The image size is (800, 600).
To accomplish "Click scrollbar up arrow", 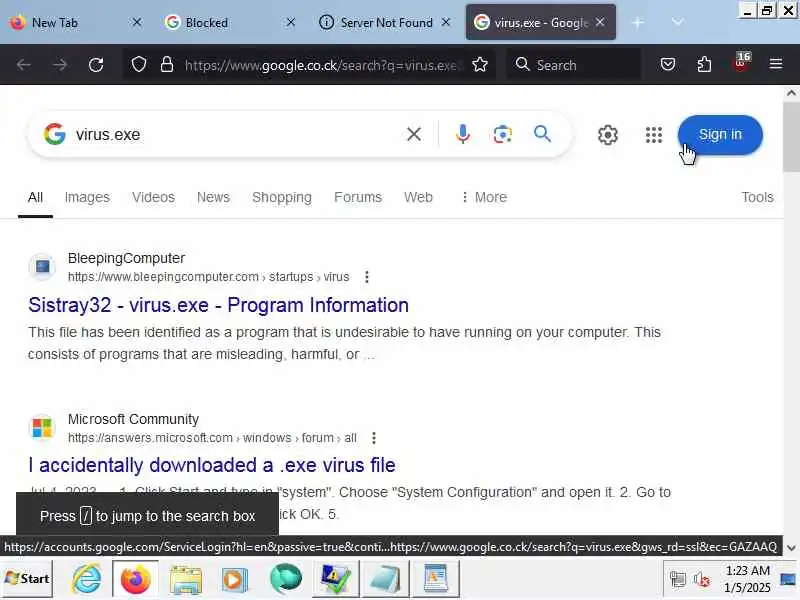I will pyautogui.click(x=791, y=93).
